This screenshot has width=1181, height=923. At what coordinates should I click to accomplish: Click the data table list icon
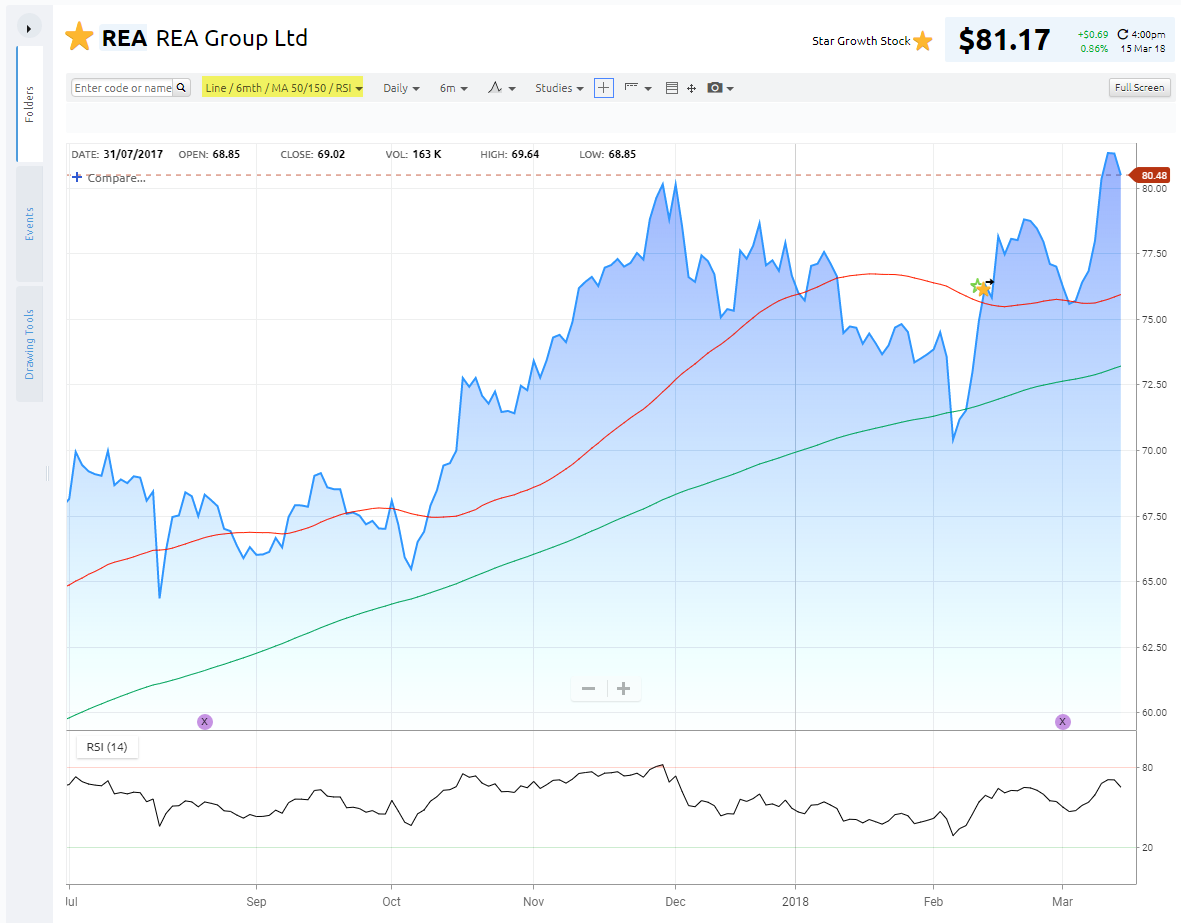tap(672, 88)
